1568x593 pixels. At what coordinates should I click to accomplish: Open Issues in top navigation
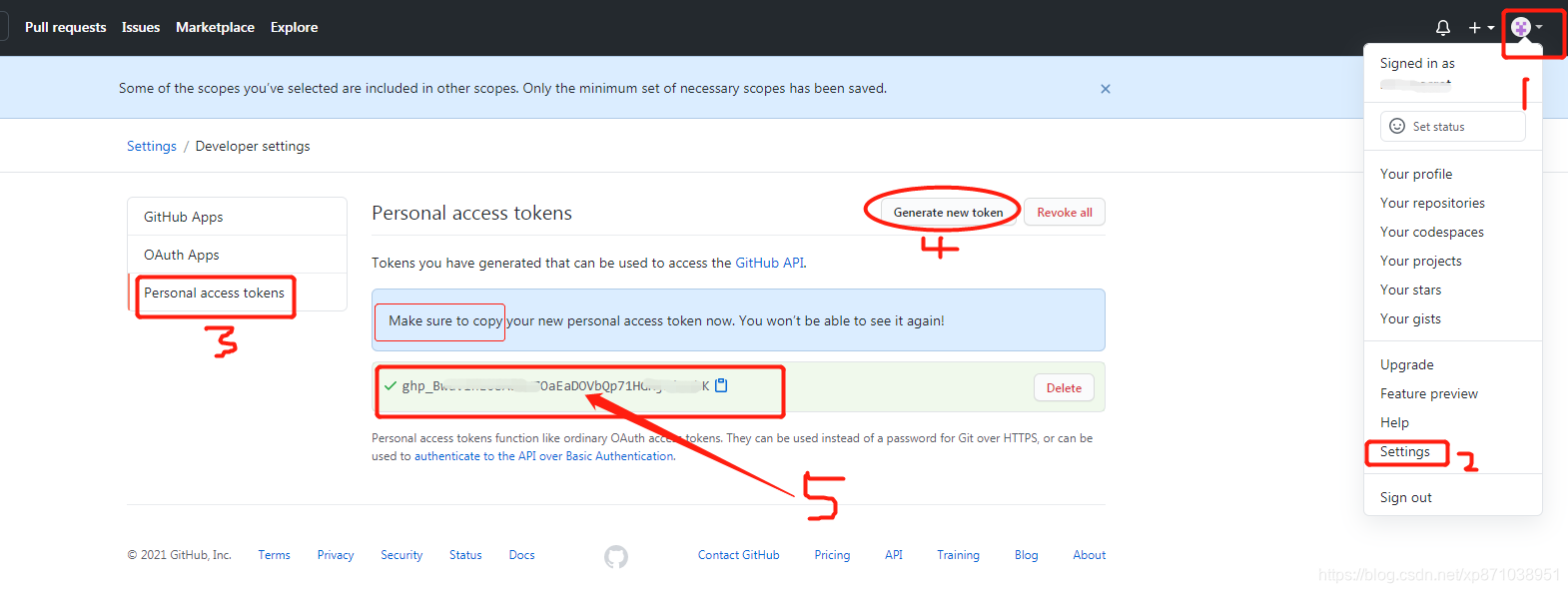(141, 27)
